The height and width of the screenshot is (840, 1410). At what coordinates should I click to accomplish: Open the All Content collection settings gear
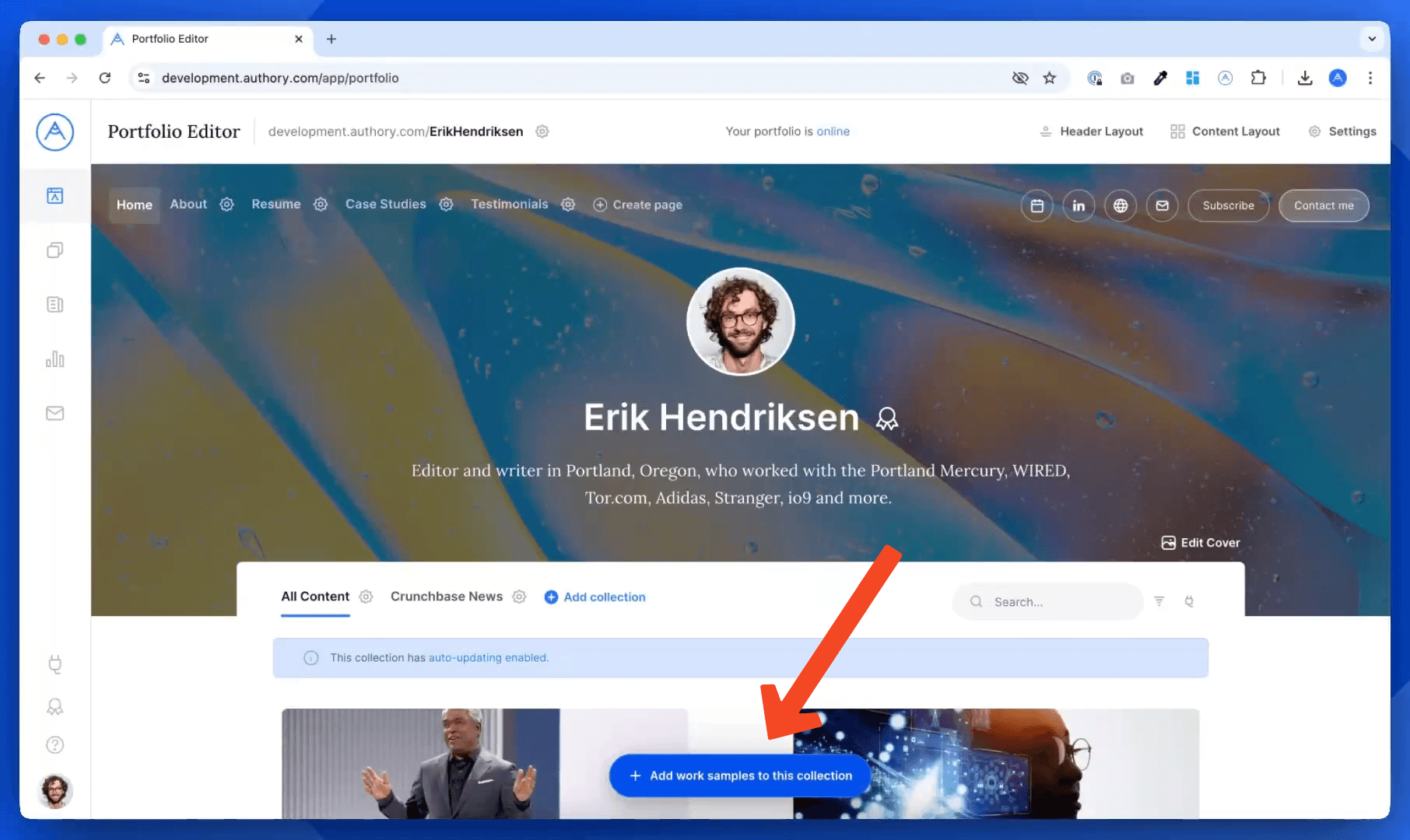click(366, 597)
